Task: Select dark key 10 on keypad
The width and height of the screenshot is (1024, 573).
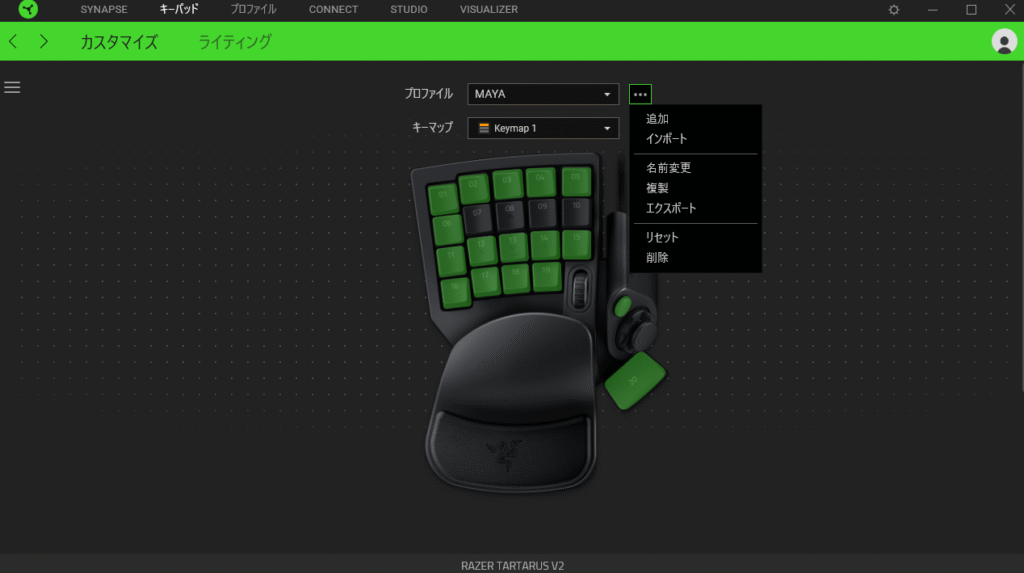Action: (576, 211)
